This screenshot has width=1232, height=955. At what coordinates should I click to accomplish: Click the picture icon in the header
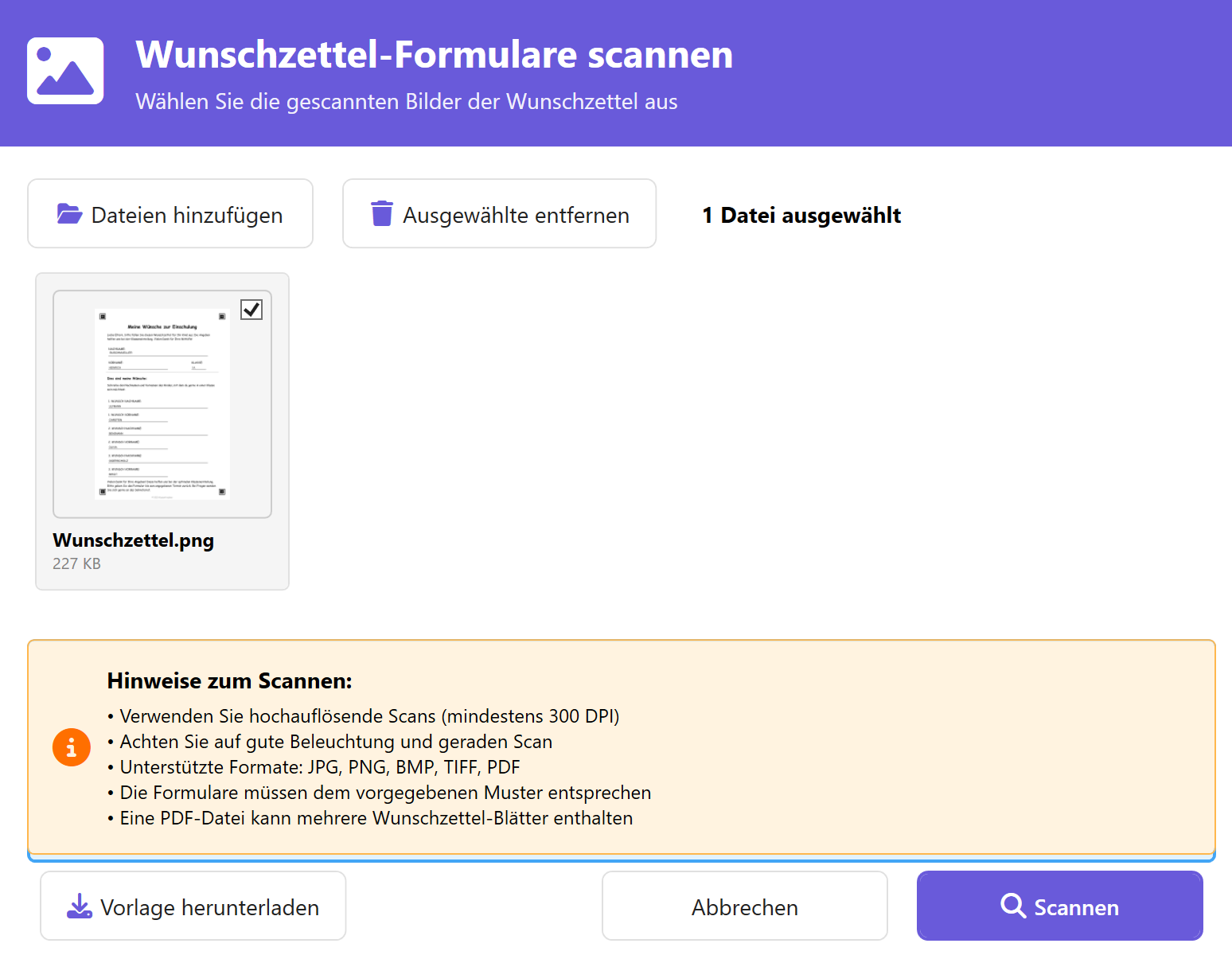[x=65, y=71]
